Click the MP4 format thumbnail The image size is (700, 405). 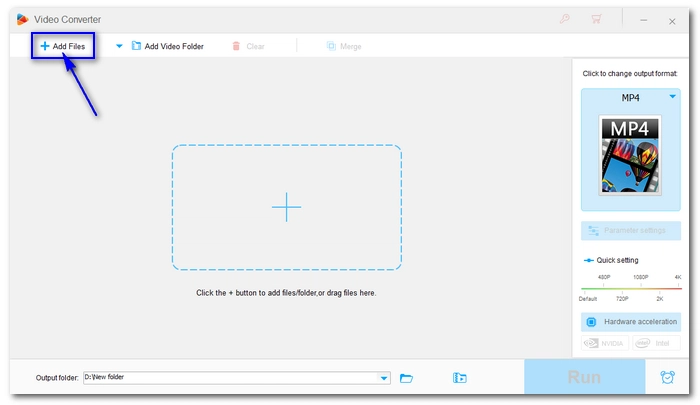(x=630, y=155)
